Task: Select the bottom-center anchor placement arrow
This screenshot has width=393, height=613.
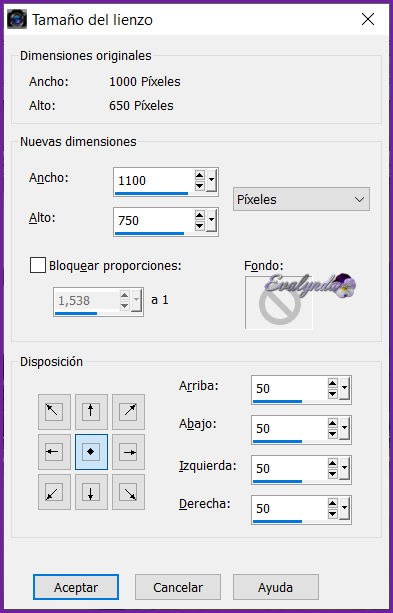Action: [91, 492]
